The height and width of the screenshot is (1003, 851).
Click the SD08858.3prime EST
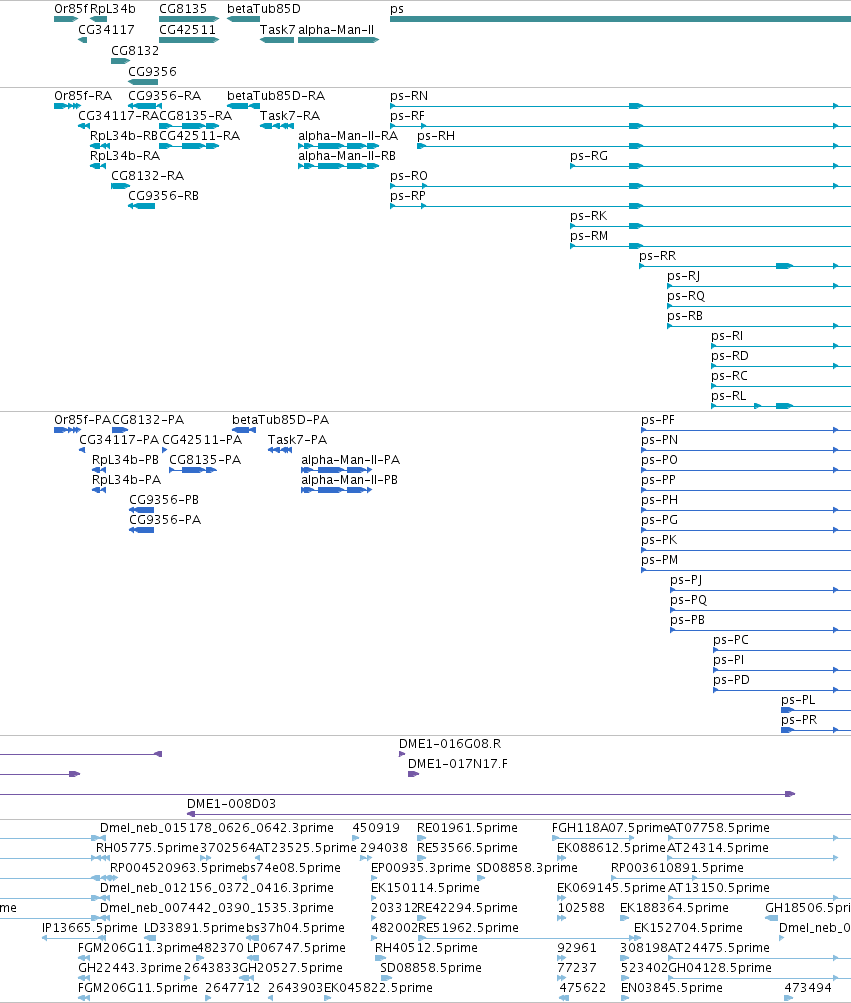481,878
